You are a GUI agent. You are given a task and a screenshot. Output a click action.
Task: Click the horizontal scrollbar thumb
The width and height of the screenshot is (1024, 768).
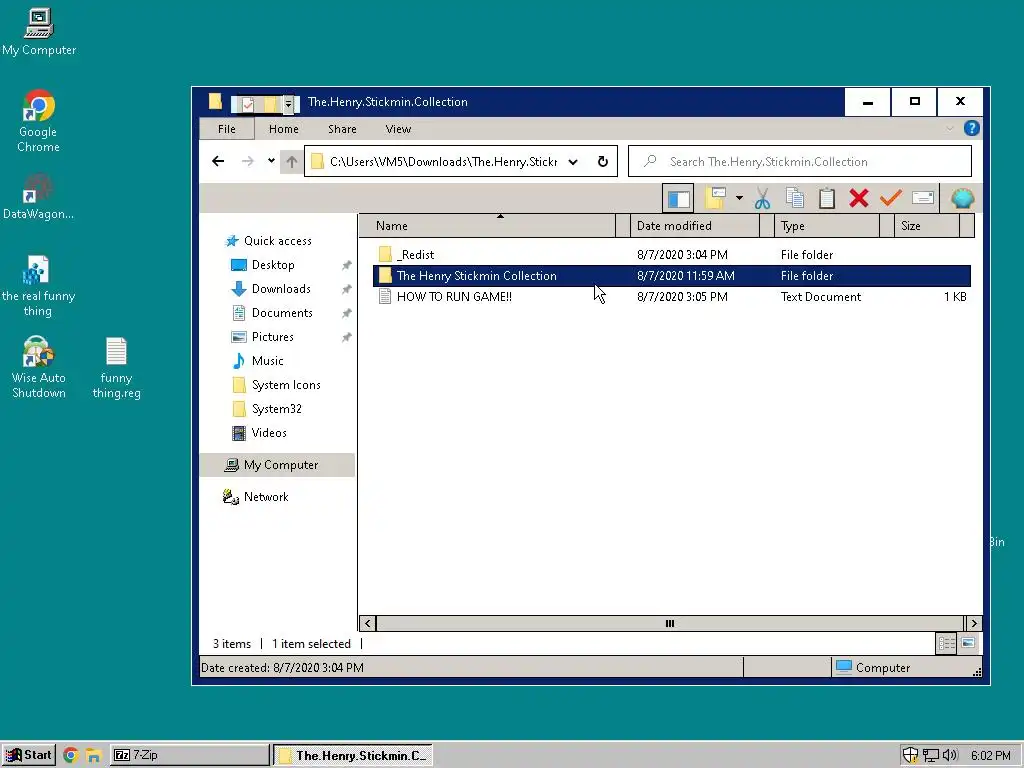670,624
